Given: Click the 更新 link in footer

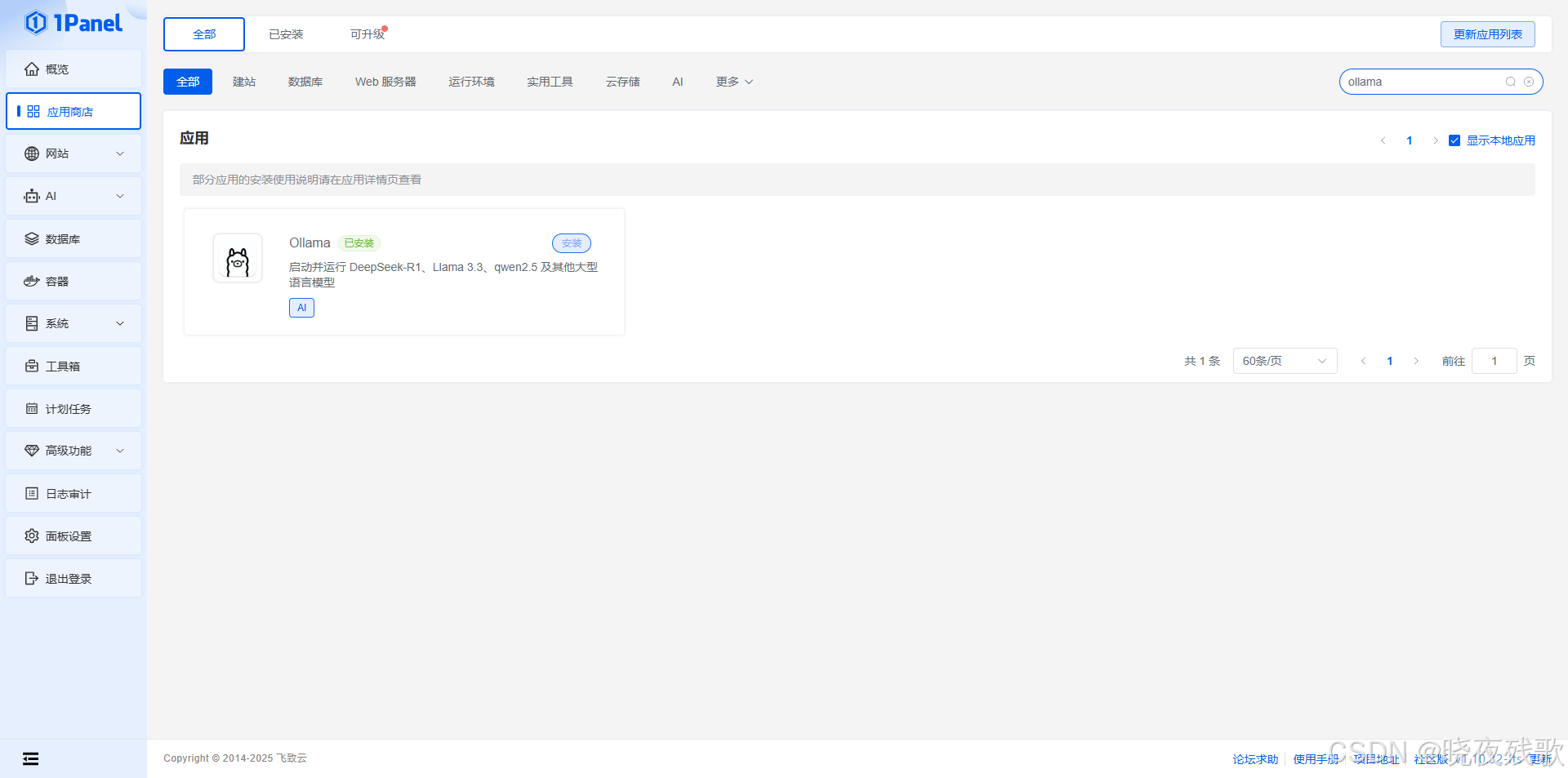Looking at the screenshot, I should 1540,759.
